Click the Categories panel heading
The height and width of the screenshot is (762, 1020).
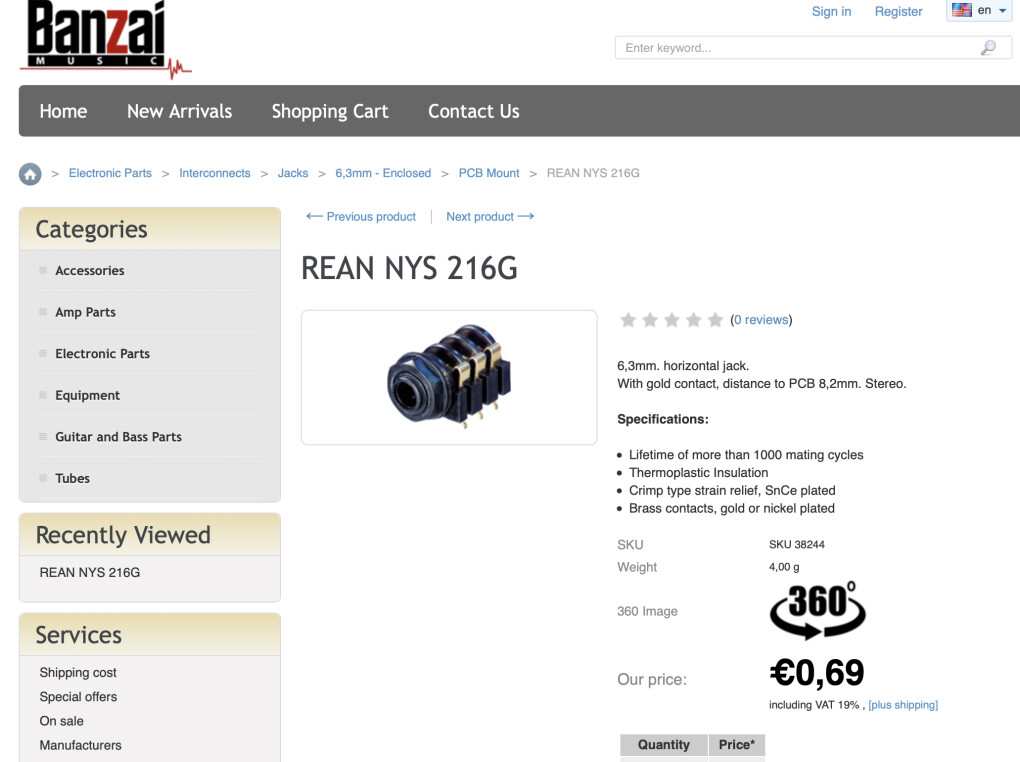pyautogui.click(x=91, y=230)
